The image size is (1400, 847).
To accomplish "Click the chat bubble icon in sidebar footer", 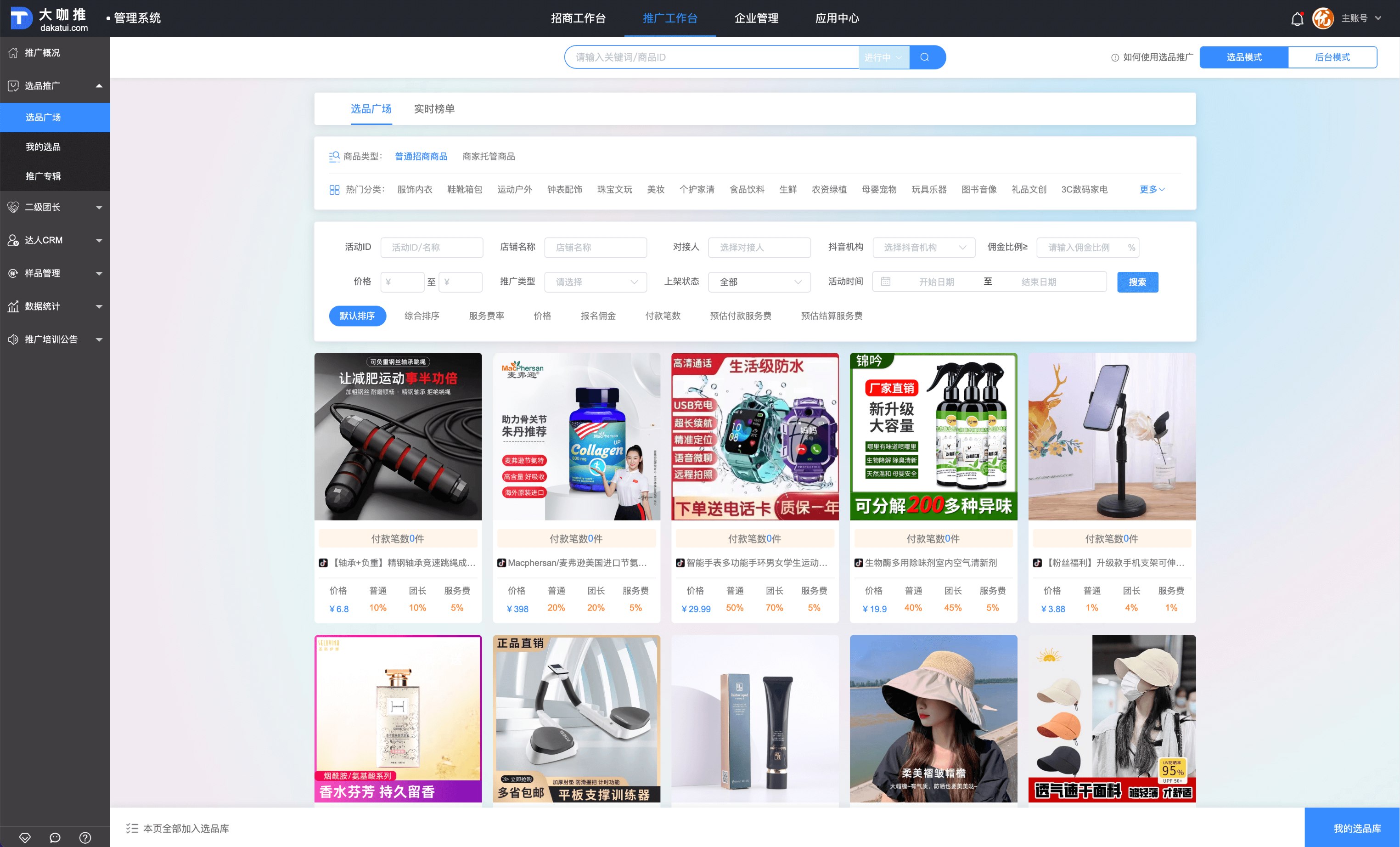I will pyautogui.click(x=55, y=837).
